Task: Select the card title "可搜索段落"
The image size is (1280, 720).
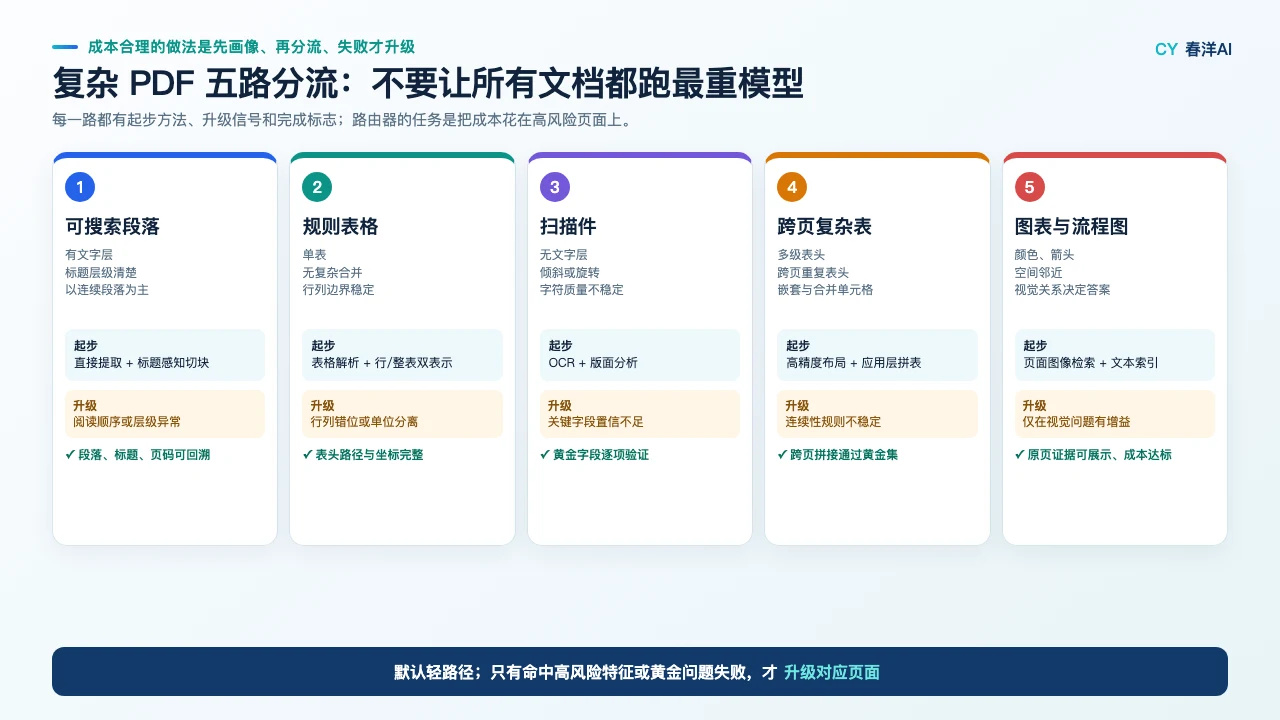Action: coord(112,227)
